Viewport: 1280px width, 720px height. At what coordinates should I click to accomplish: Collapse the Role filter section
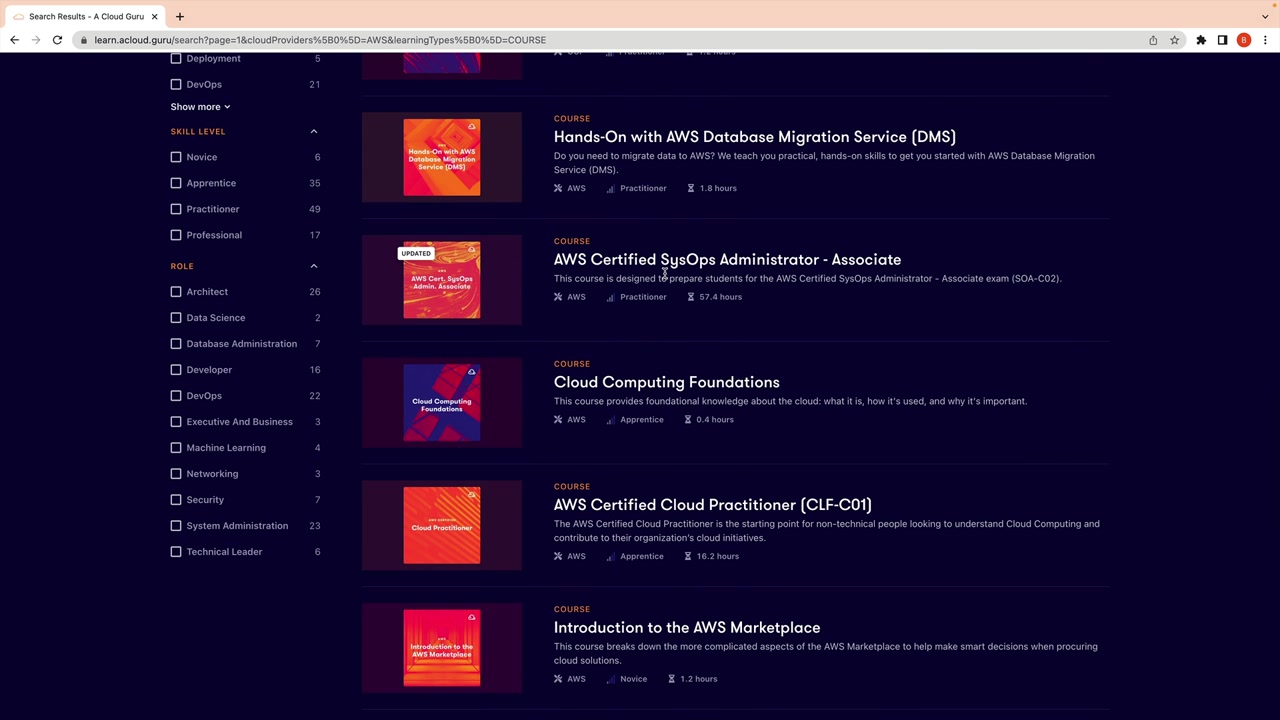coord(314,266)
